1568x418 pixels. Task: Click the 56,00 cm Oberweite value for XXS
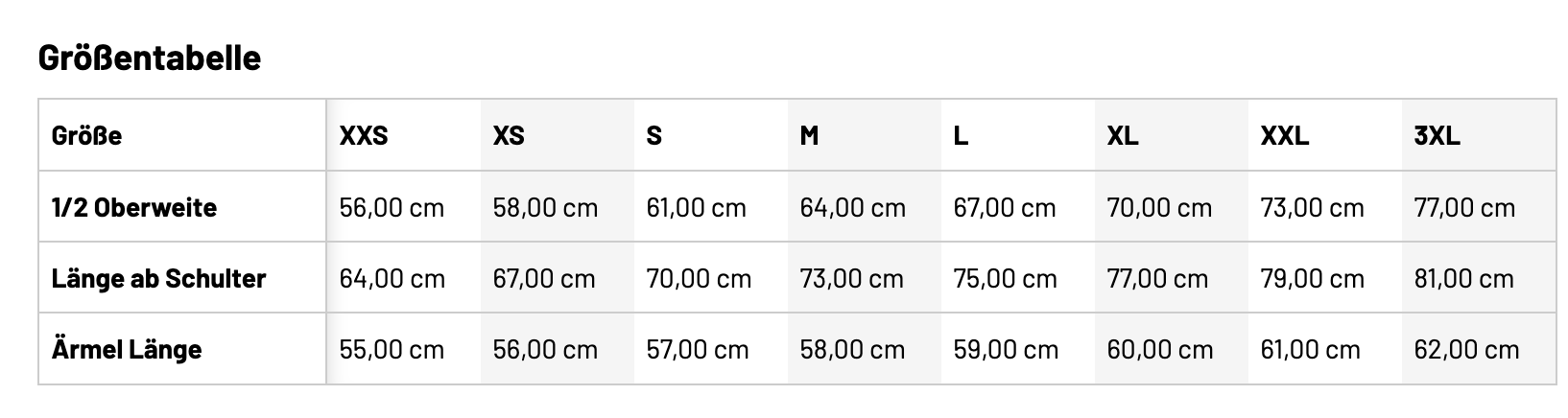tap(392, 207)
